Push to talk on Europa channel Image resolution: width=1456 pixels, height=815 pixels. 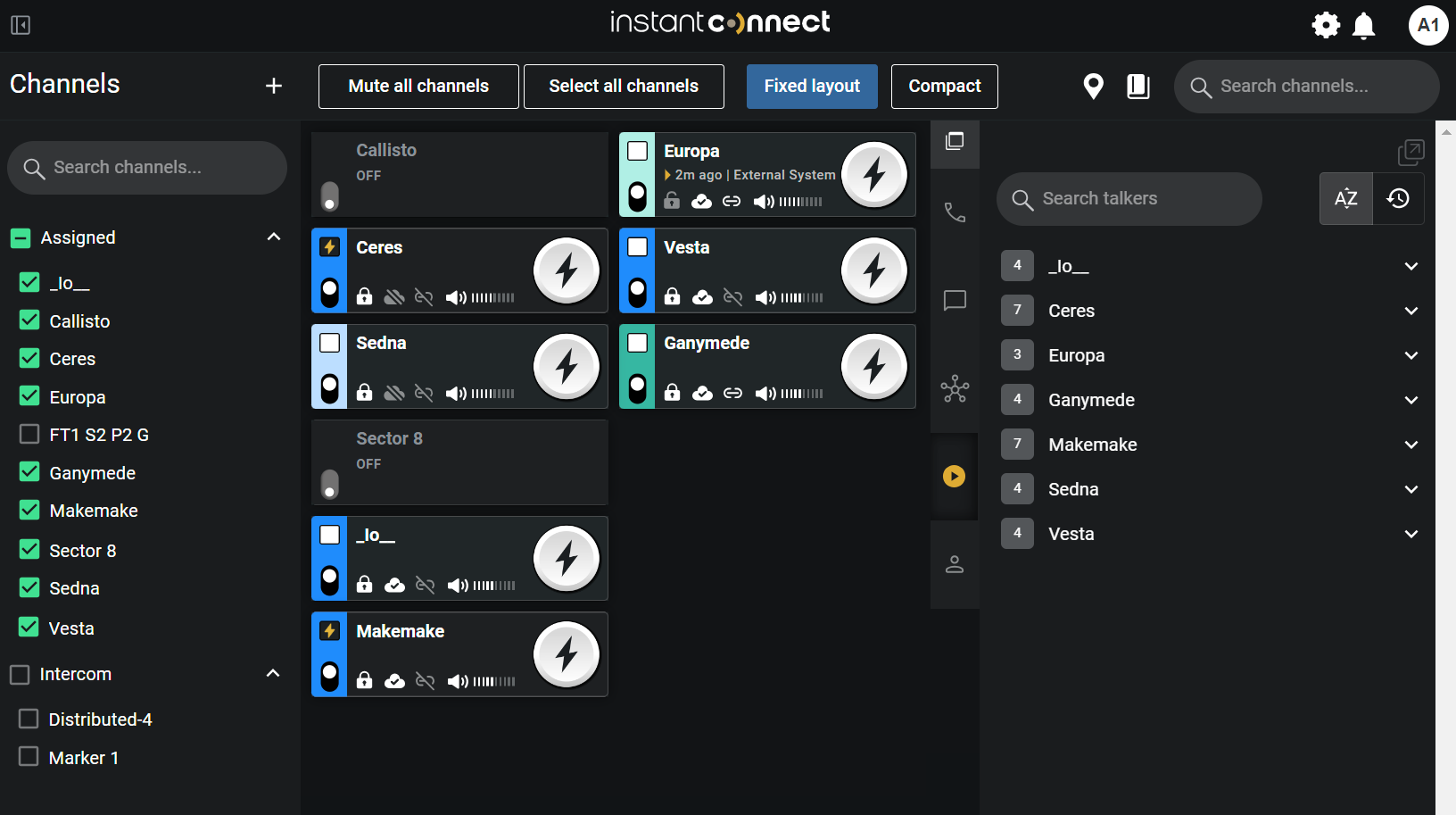point(874,174)
